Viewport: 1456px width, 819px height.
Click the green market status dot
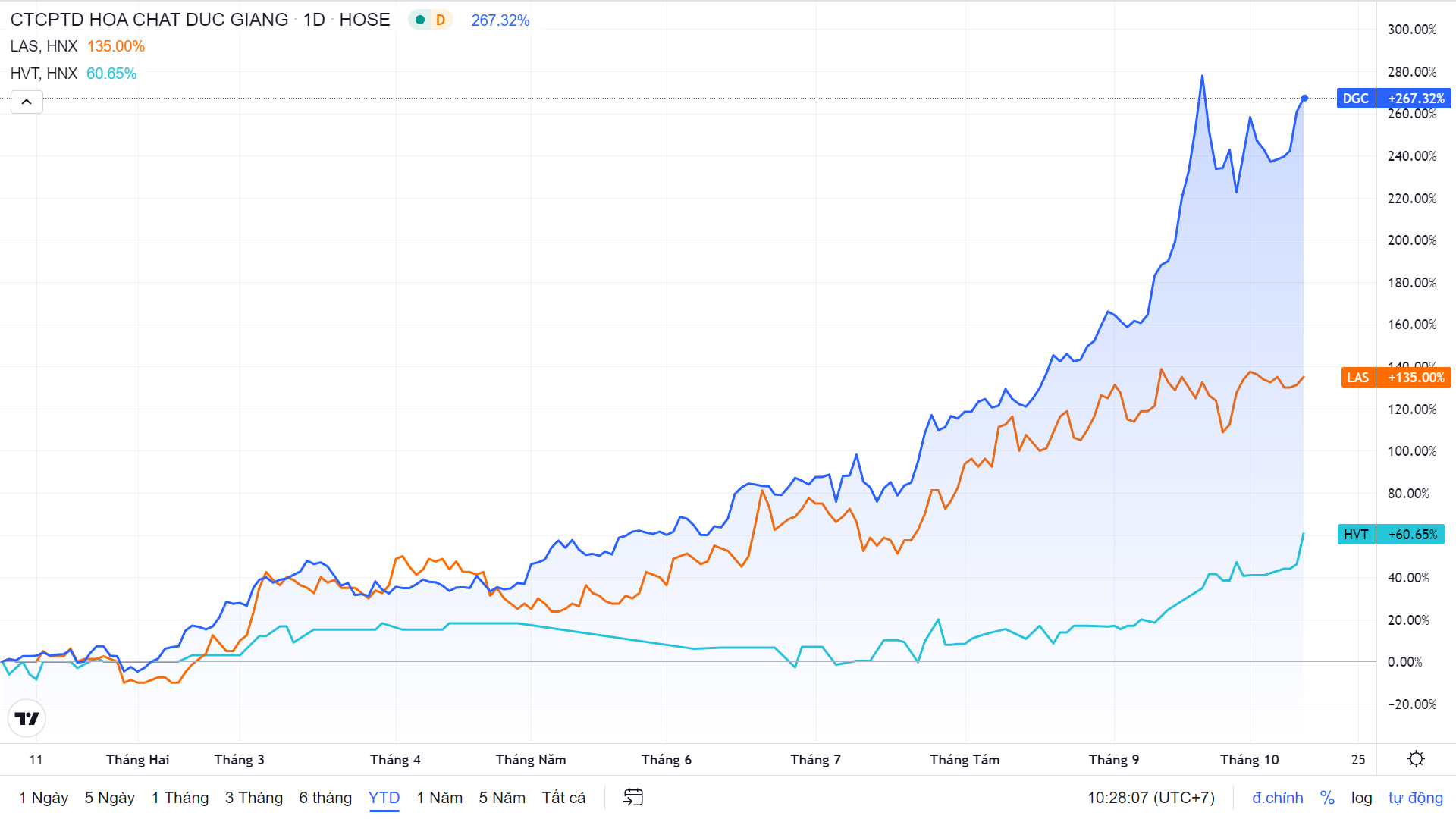419,20
